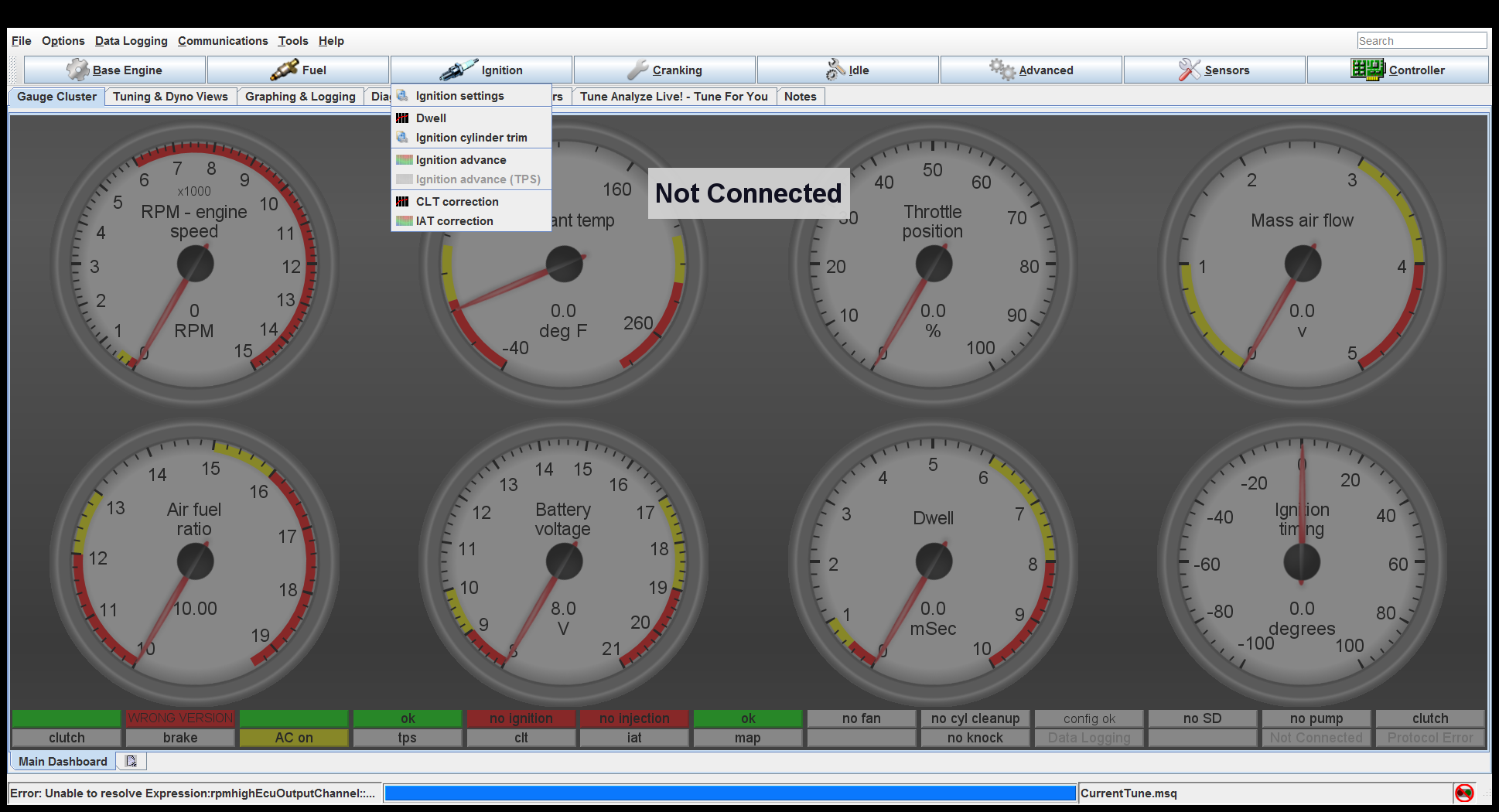1499x812 pixels.
Task: Expand the Advanced dropdown button
Action: [1031, 70]
